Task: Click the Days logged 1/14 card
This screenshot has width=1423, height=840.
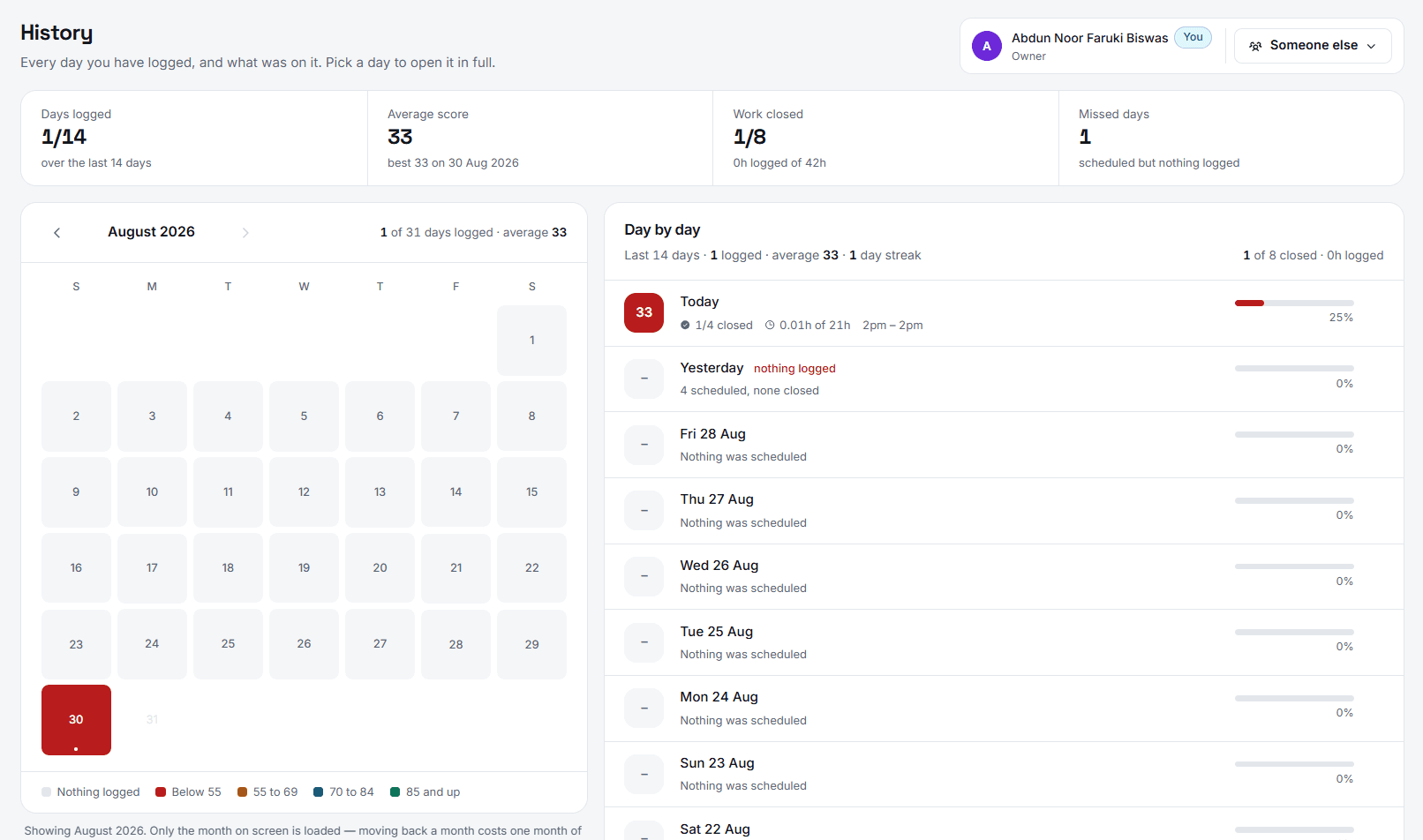Action: 194,139
